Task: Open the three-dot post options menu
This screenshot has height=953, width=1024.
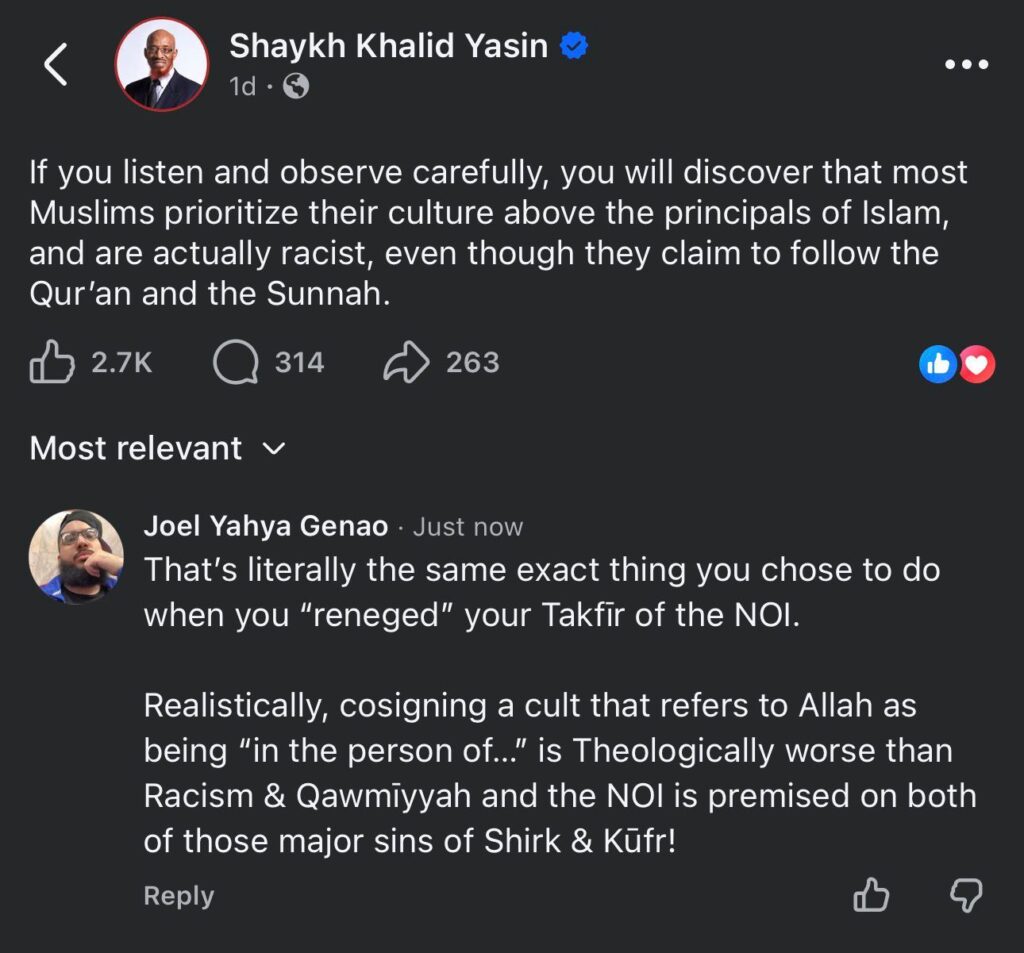Action: click(x=966, y=65)
